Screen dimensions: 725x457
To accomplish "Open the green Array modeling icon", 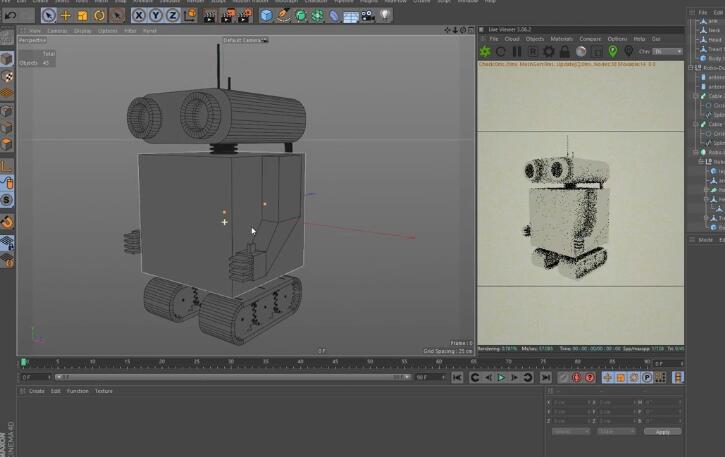I will coord(317,15).
